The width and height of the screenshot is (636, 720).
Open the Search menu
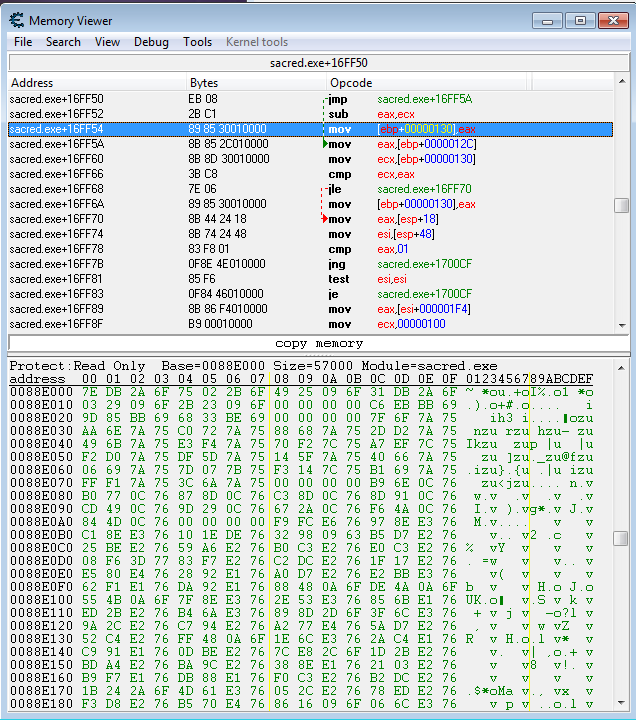click(63, 42)
